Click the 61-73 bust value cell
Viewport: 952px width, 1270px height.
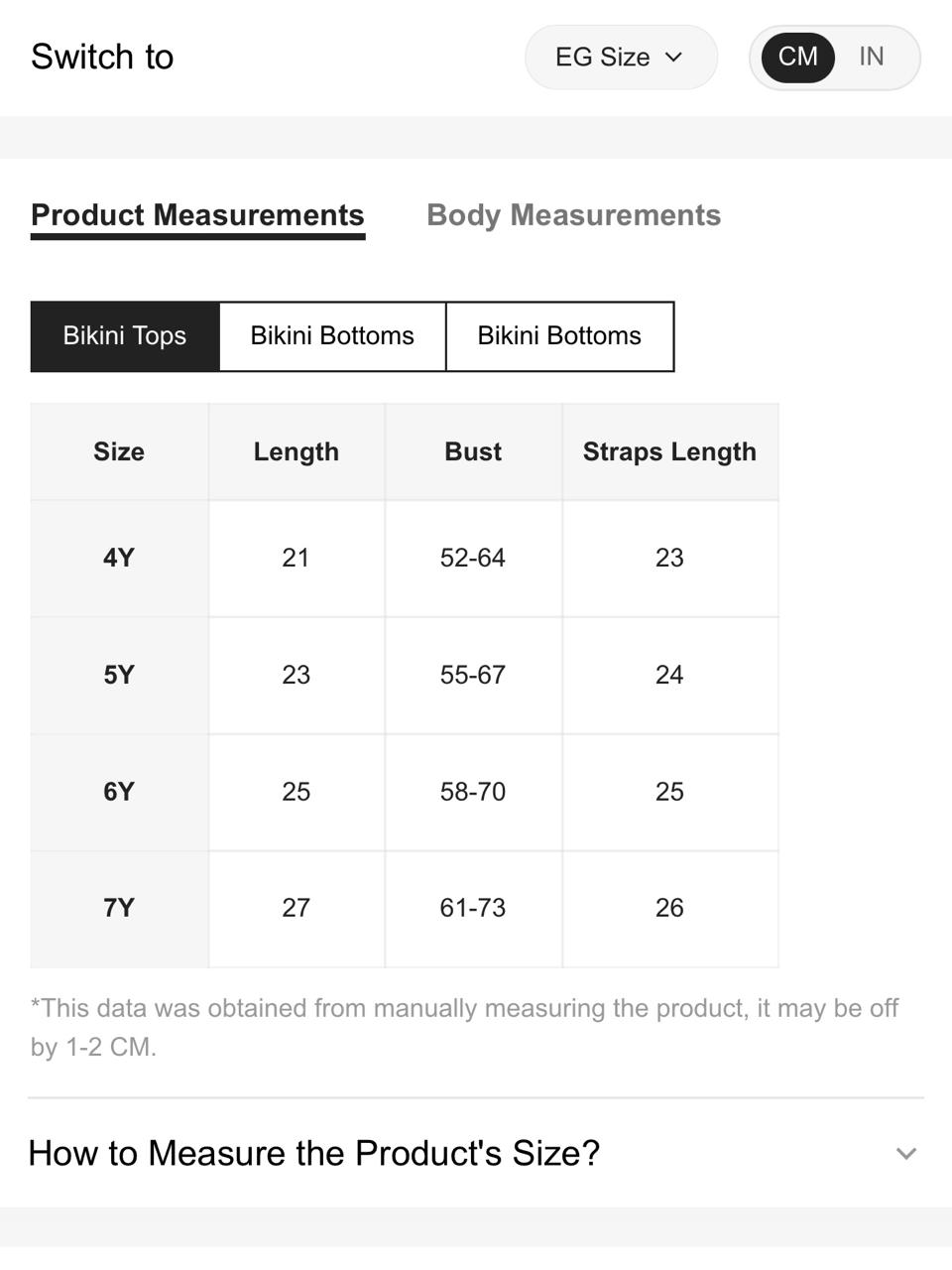pyautogui.click(x=473, y=909)
